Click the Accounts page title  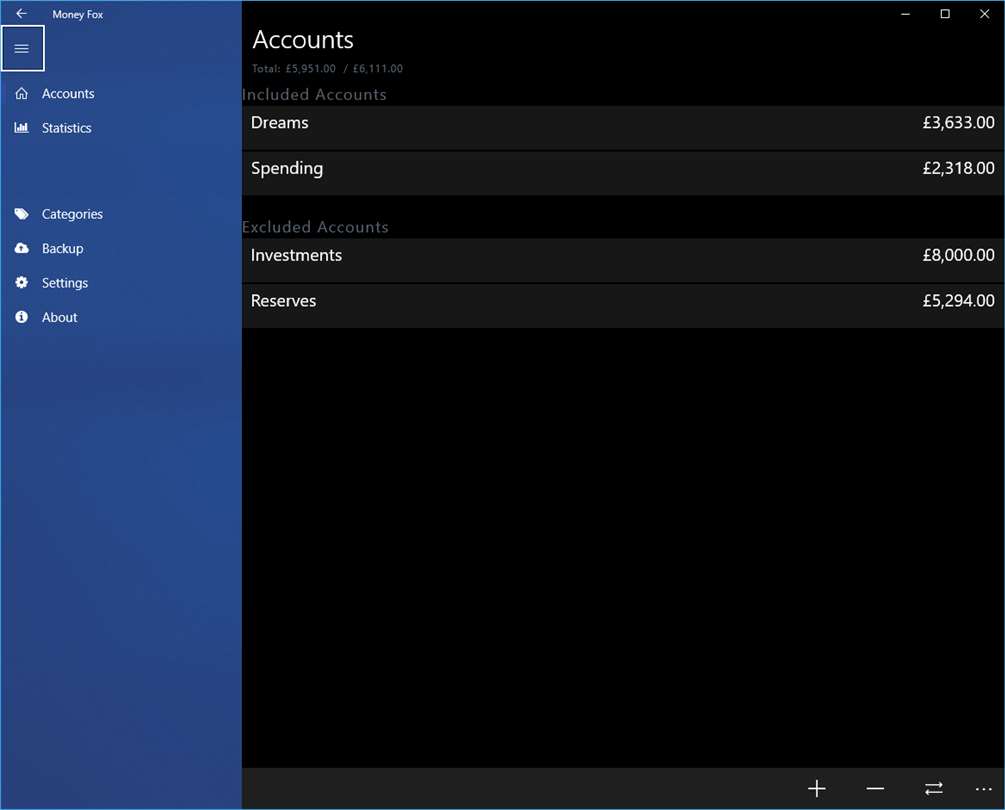click(x=303, y=40)
